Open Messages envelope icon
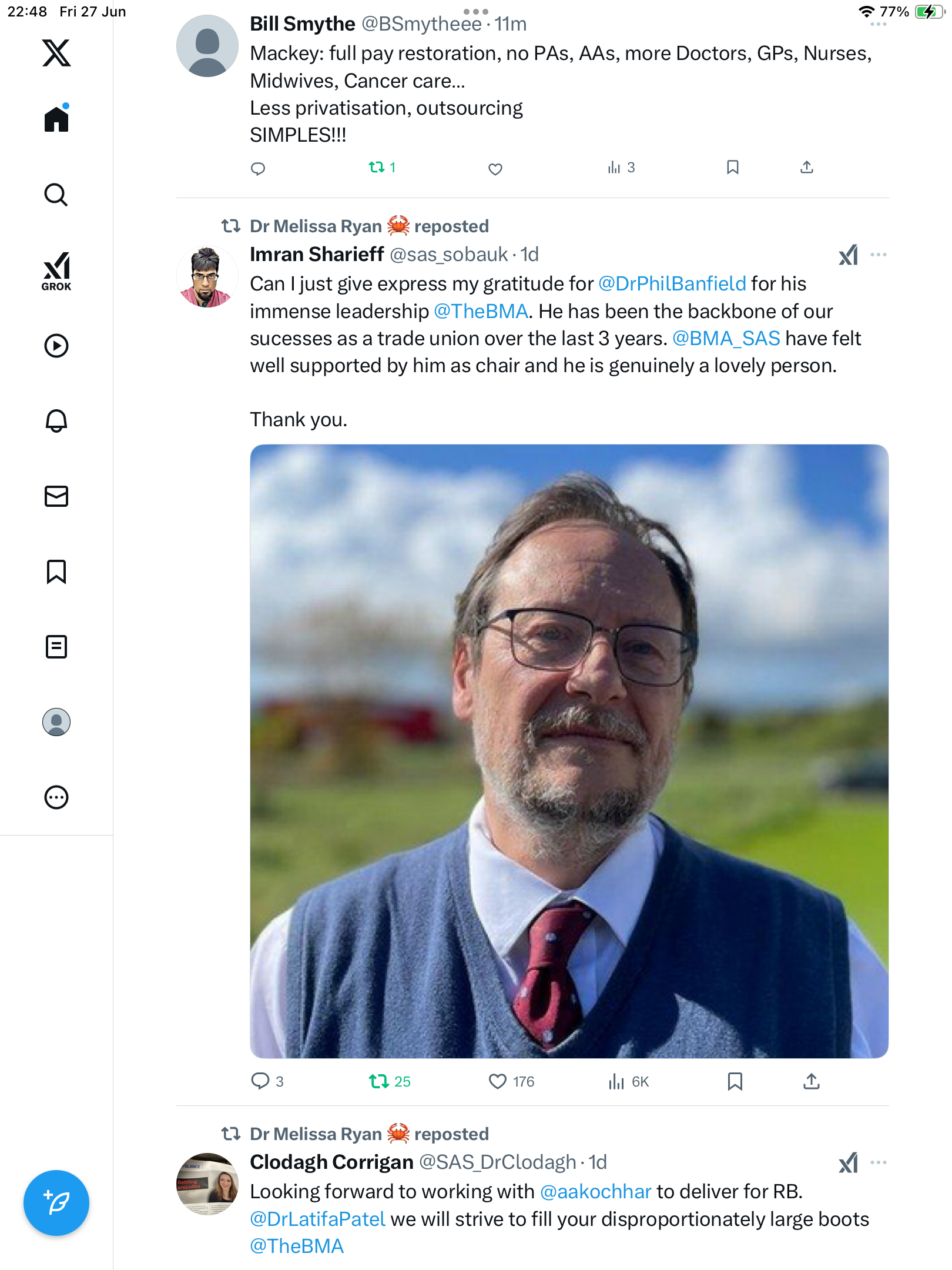 tap(56, 496)
